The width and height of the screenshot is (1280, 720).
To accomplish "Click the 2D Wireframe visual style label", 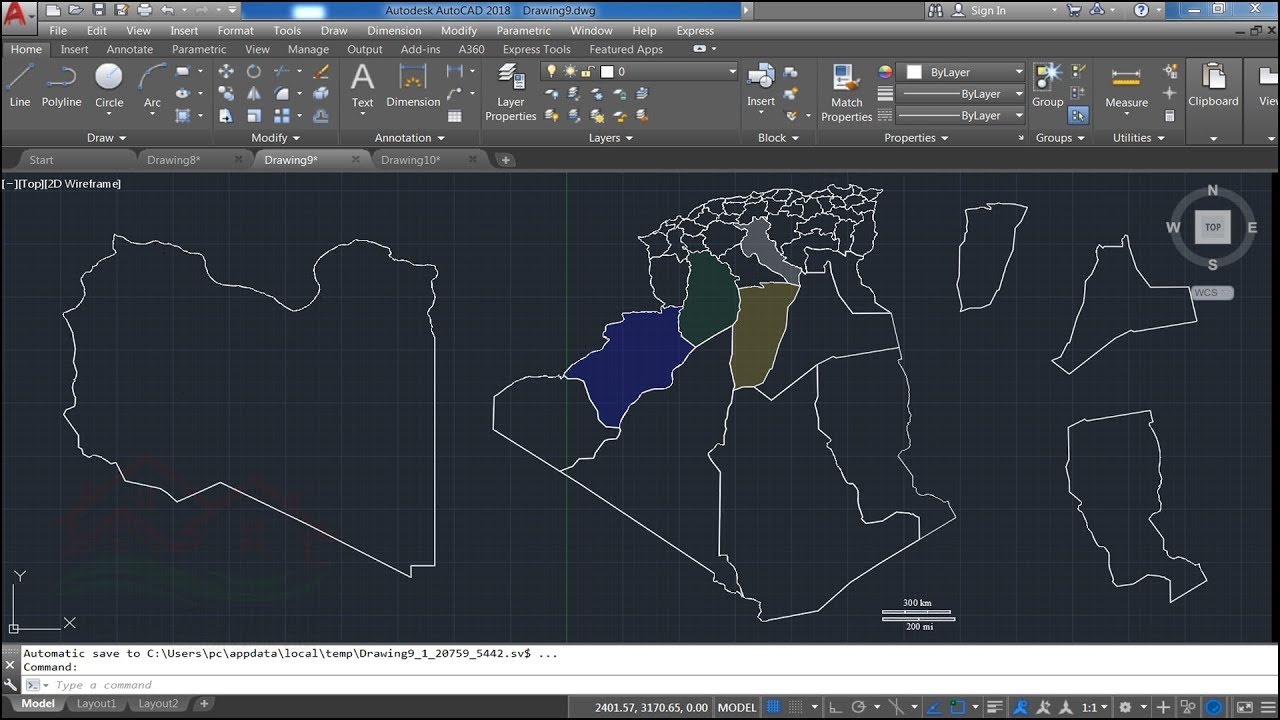I will (83, 184).
